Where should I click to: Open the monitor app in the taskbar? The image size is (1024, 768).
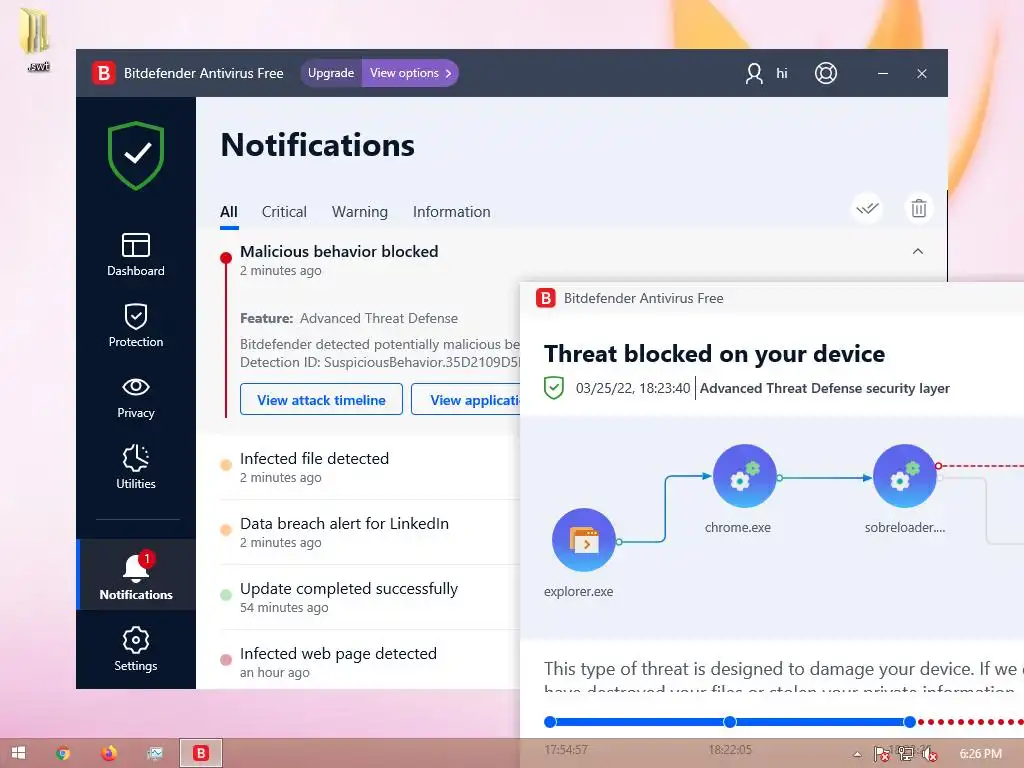(155, 753)
